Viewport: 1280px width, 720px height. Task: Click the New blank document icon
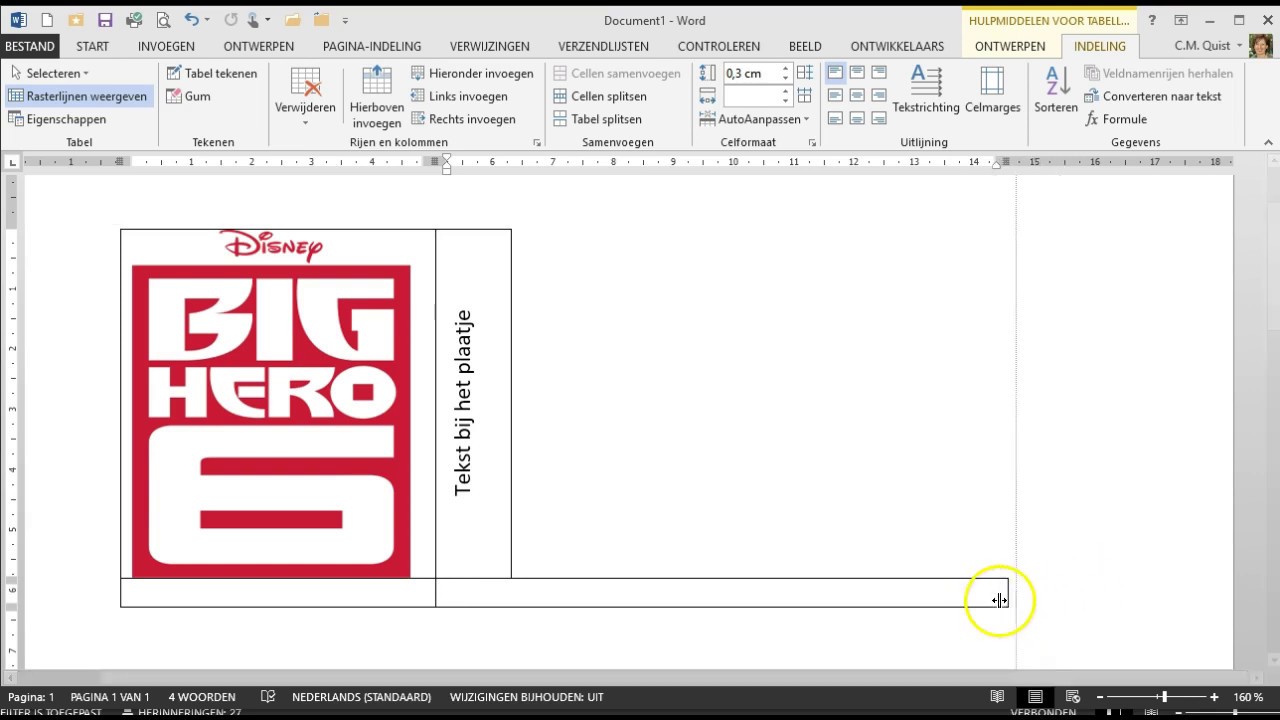pyautogui.click(x=47, y=20)
